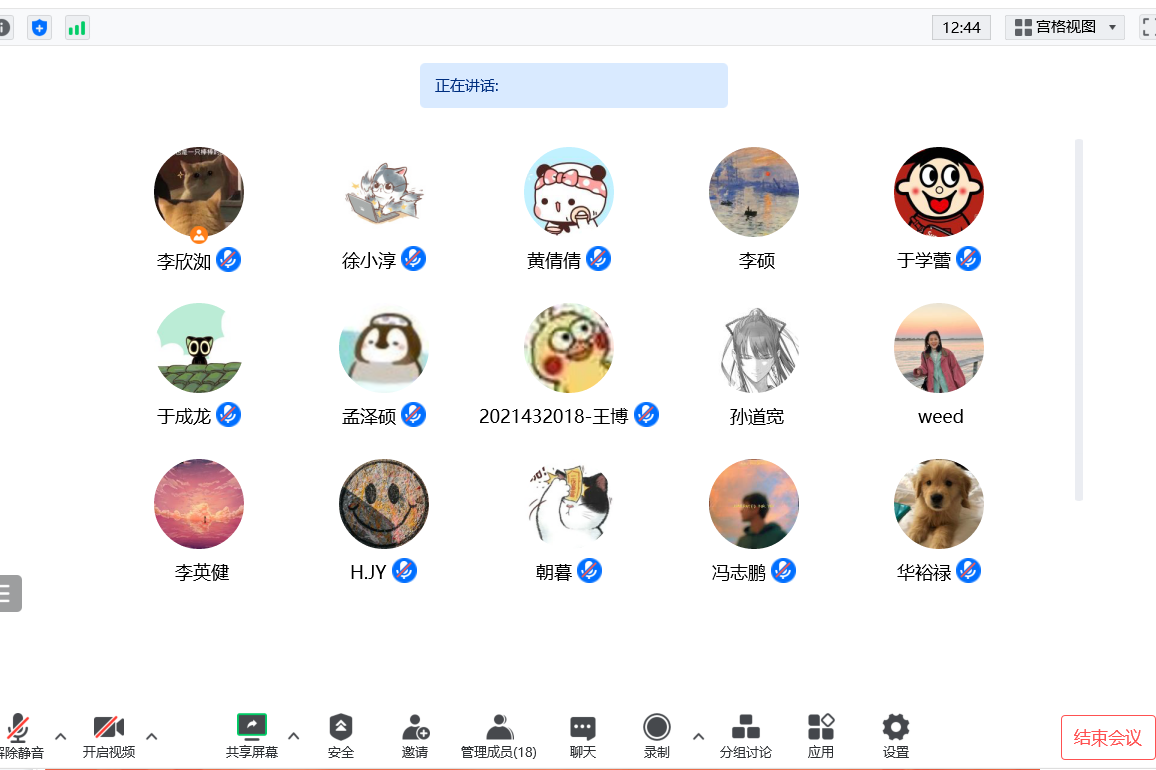This screenshot has height=770, width=1156.
Task: Expand audio options arrow beside 解除静音
Action: pos(60,737)
